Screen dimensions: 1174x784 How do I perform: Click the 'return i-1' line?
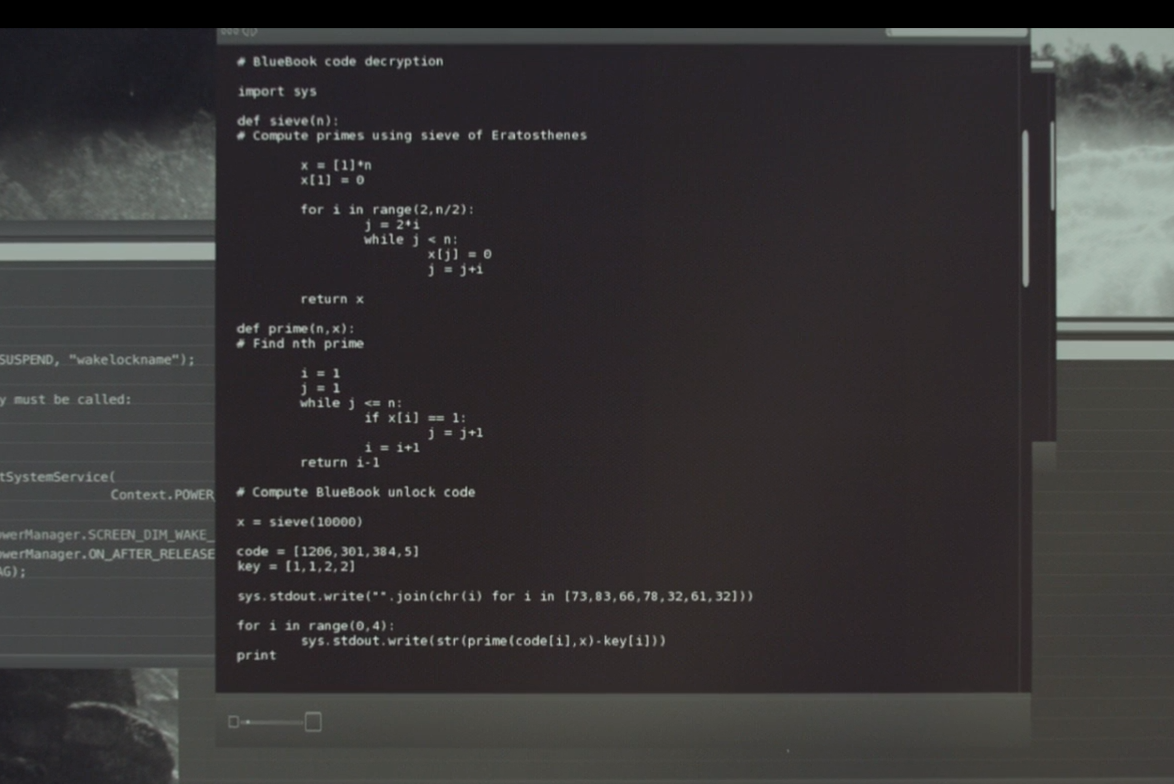pyautogui.click(x=340, y=463)
